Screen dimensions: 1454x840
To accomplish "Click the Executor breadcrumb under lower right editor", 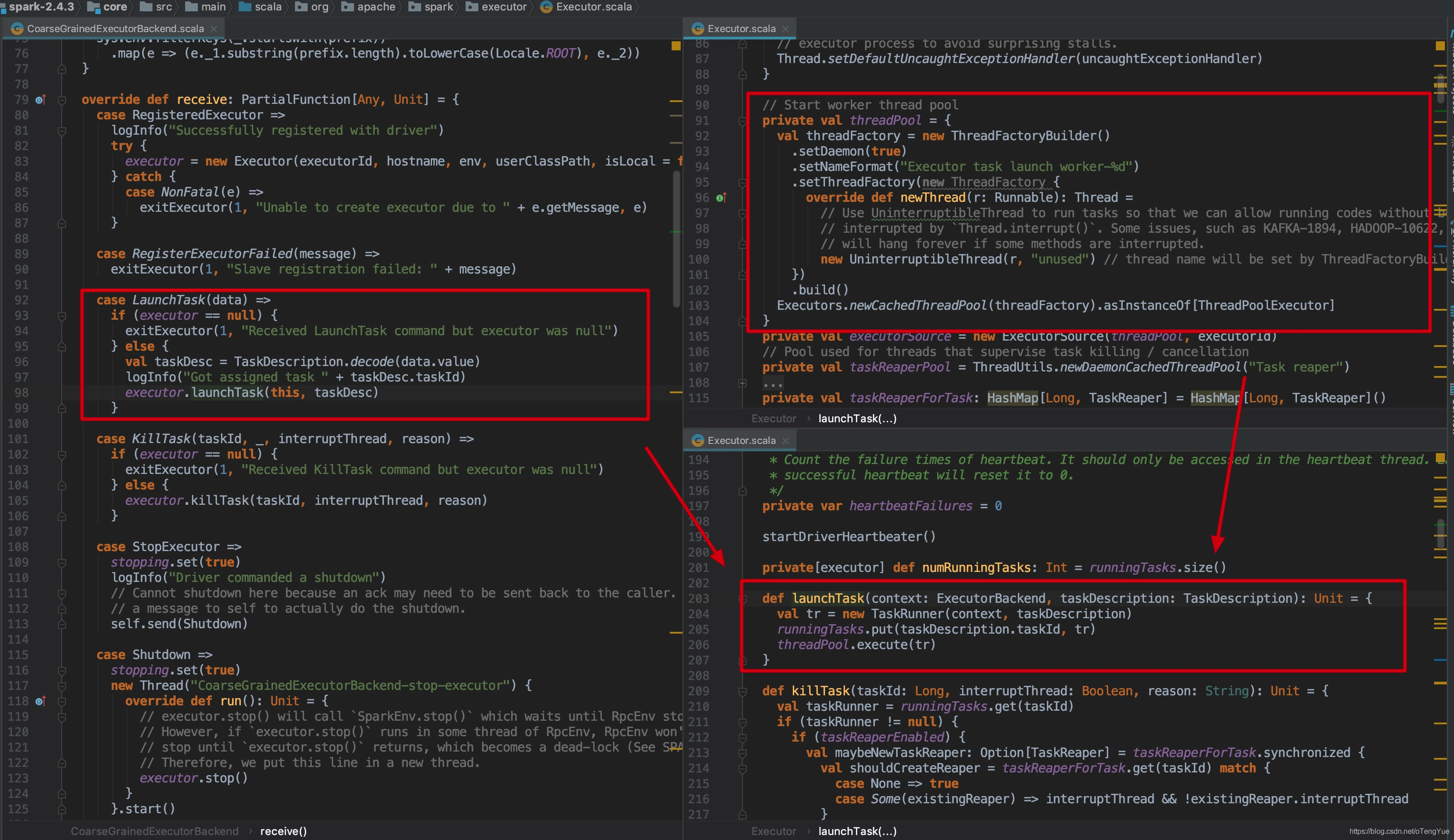I will pyautogui.click(x=773, y=831).
